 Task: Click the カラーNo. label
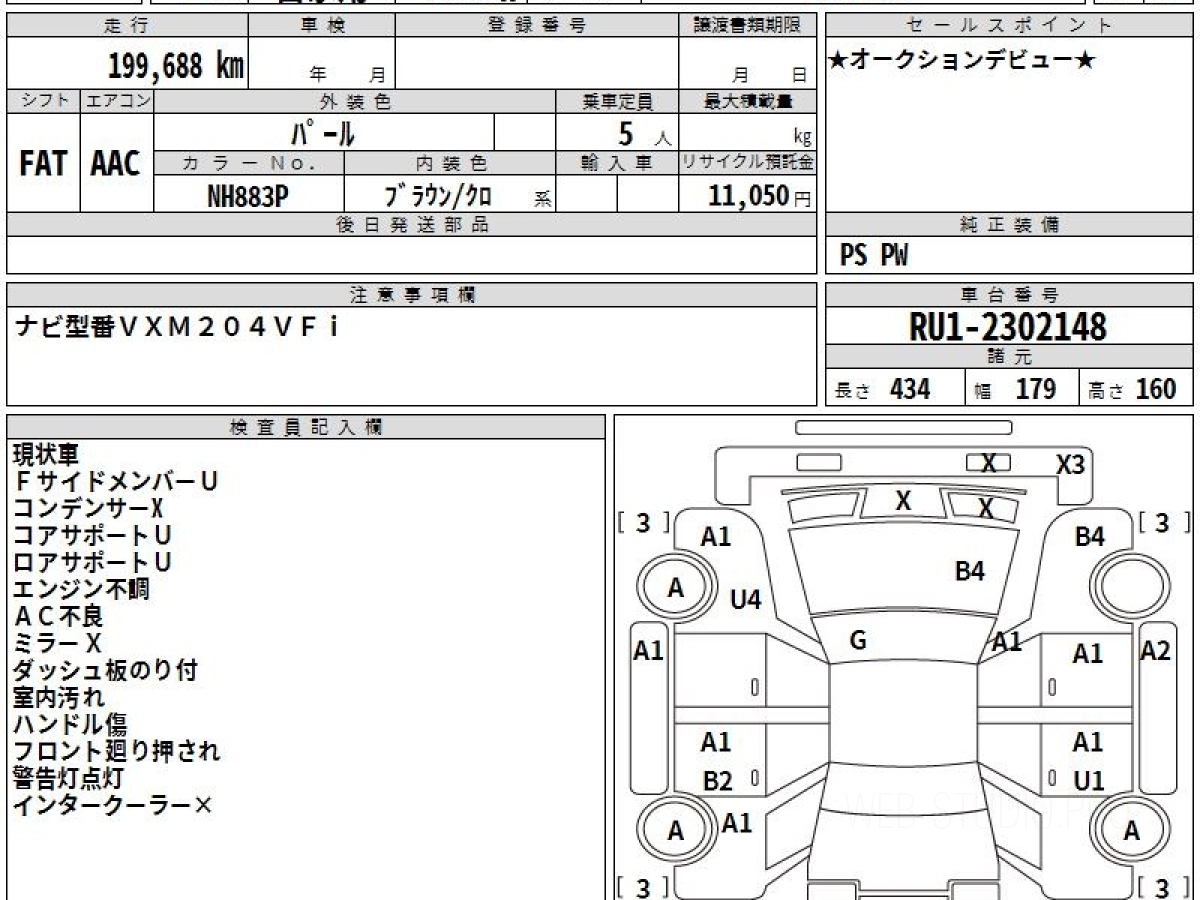[249, 163]
